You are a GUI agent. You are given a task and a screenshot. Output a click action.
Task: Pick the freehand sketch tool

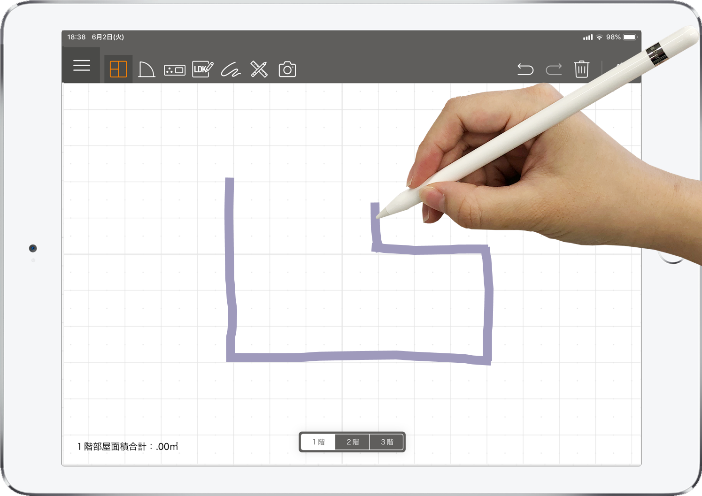231,70
